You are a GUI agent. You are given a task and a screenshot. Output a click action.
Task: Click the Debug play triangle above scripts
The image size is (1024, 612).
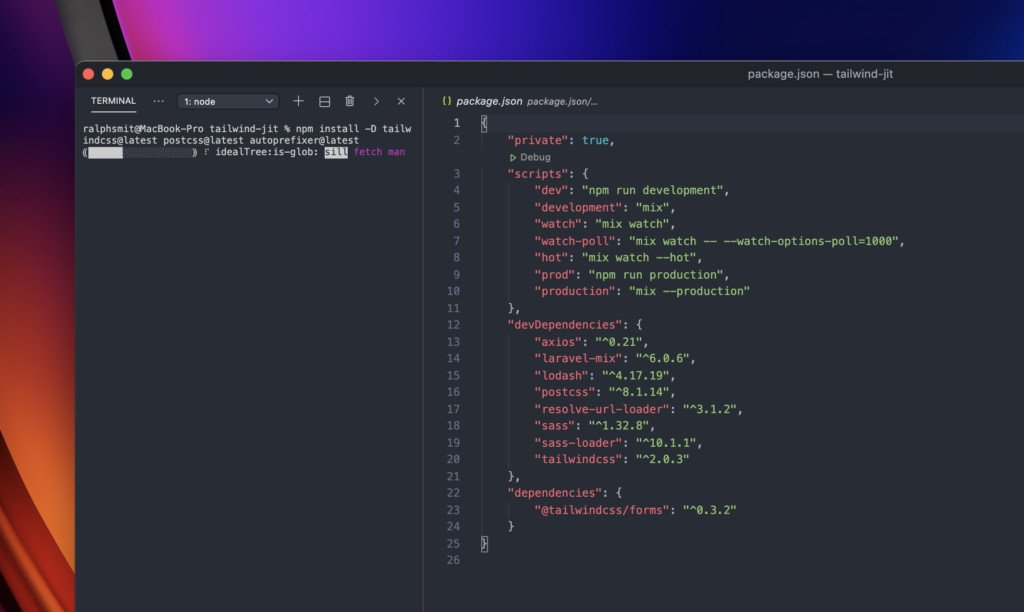[514, 157]
